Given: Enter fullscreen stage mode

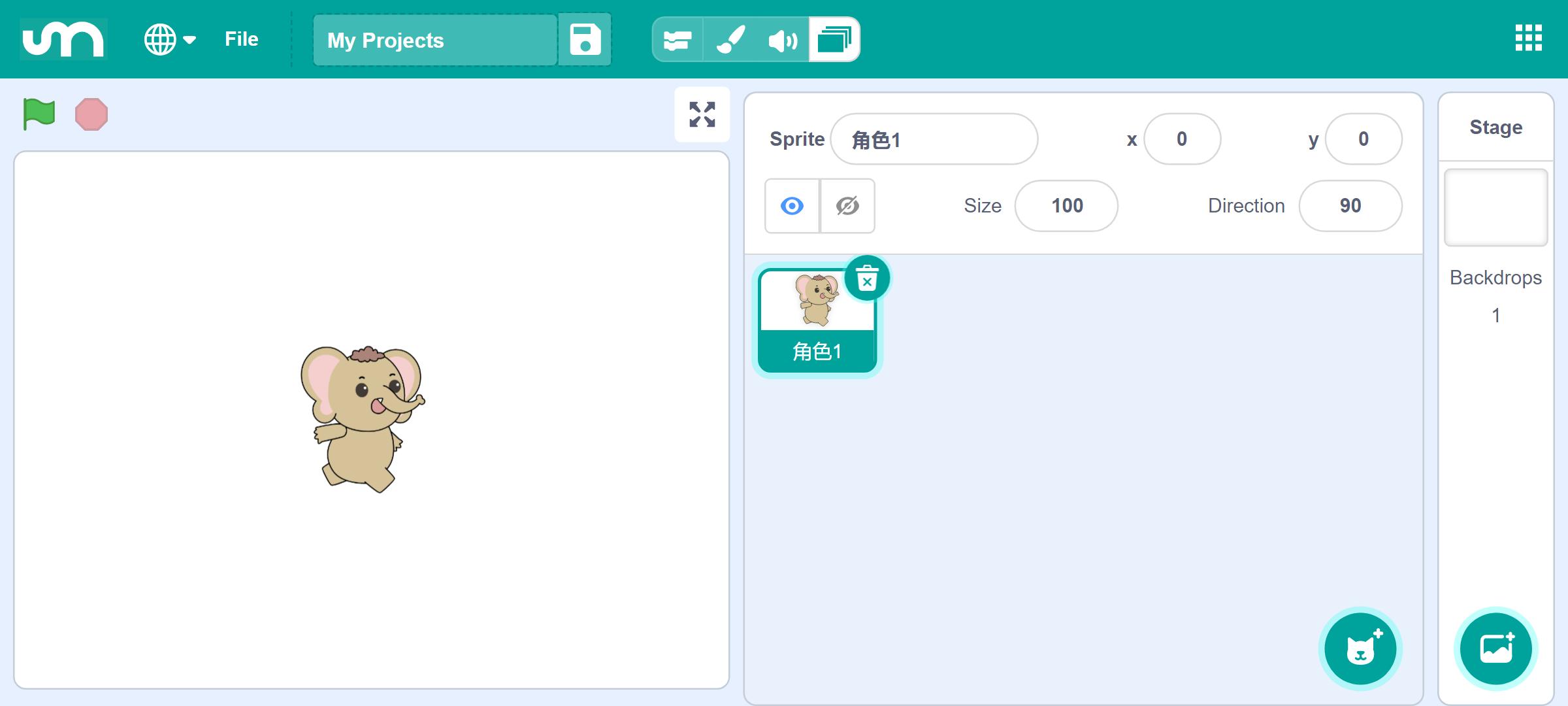Looking at the screenshot, I should coord(702,114).
